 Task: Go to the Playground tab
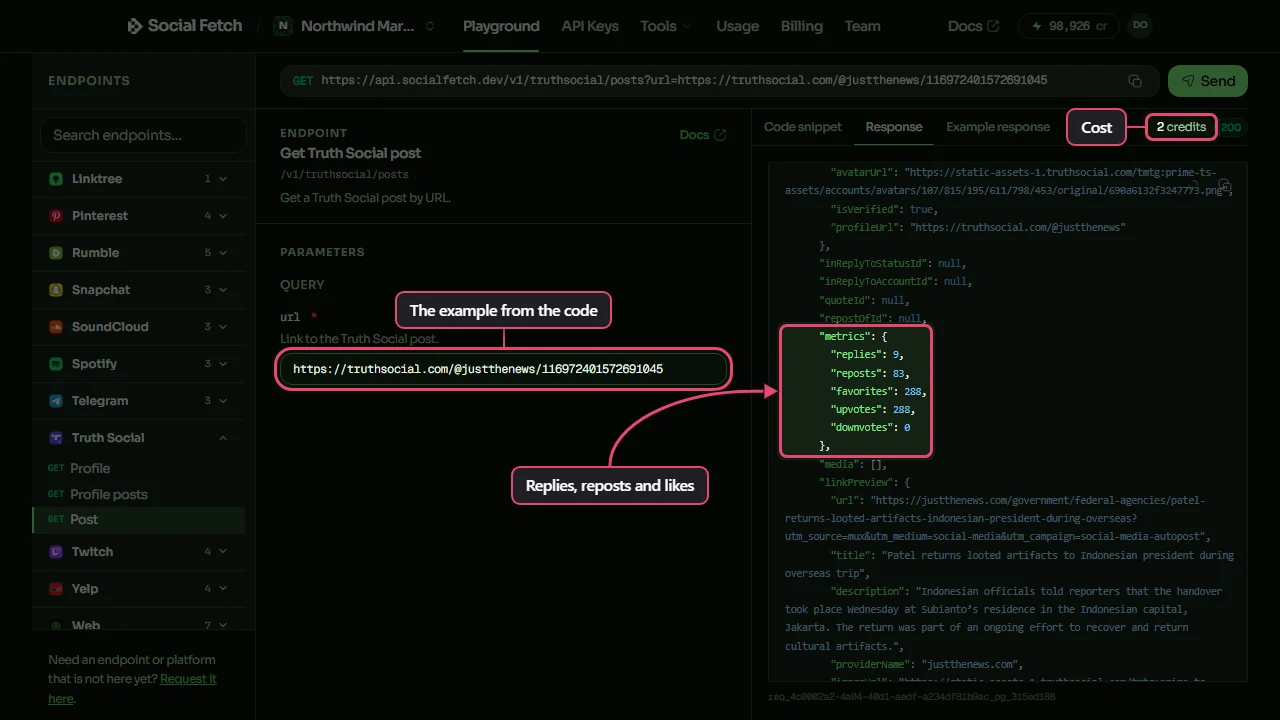click(x=501, y=26)
